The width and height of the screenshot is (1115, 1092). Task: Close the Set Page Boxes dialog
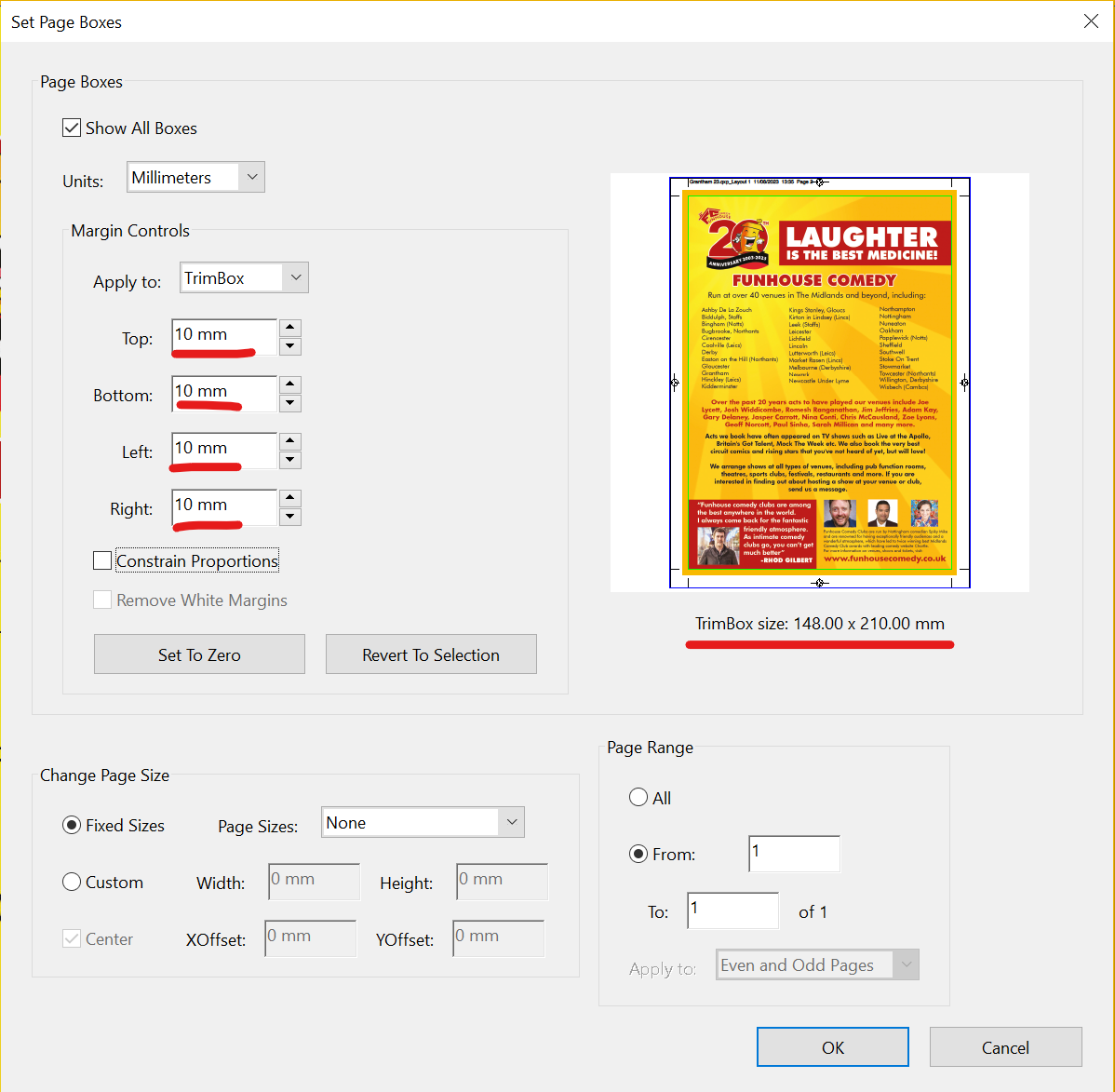pyautogui.click(x=1091, y=21)
